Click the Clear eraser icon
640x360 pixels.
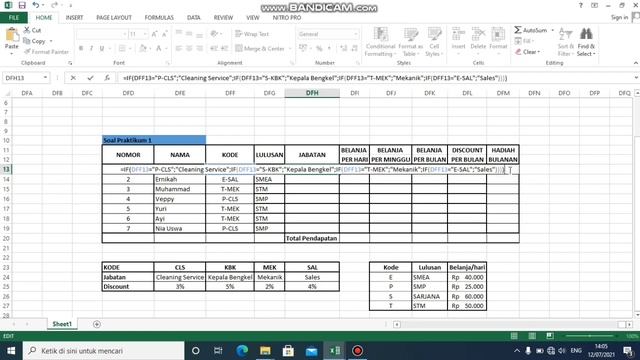(518, 52)
